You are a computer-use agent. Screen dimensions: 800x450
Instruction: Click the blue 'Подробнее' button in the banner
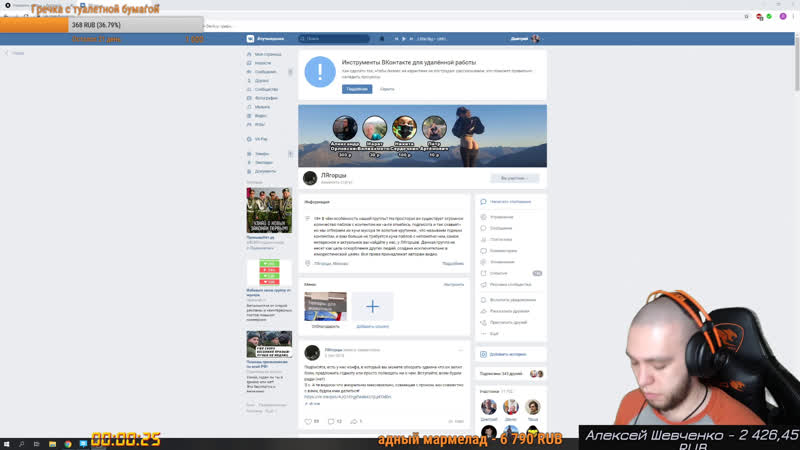pos(356,89)
